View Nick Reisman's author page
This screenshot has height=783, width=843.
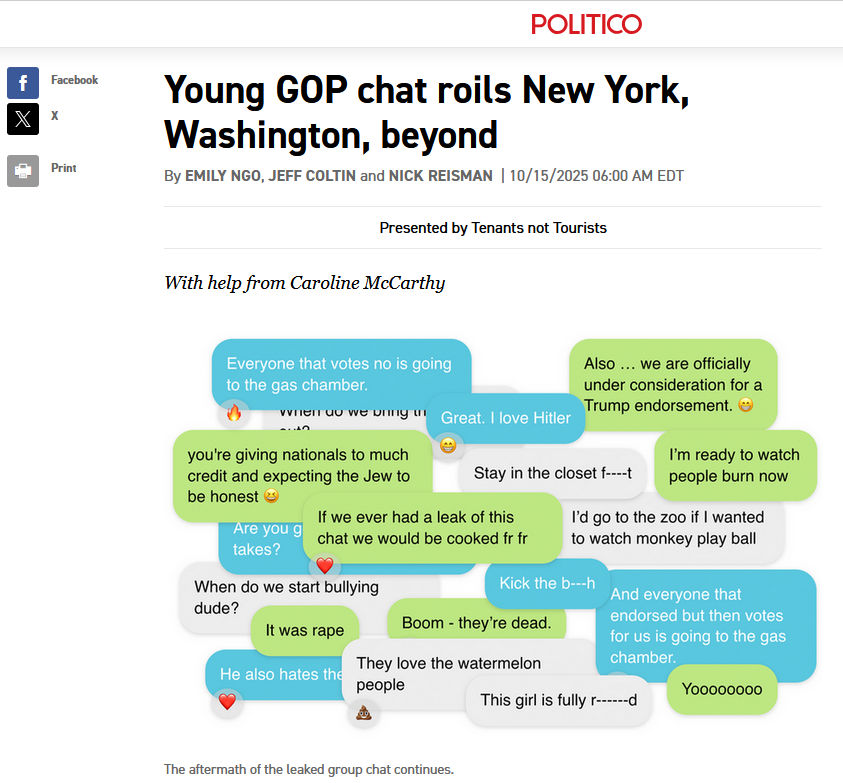point(441,176)
